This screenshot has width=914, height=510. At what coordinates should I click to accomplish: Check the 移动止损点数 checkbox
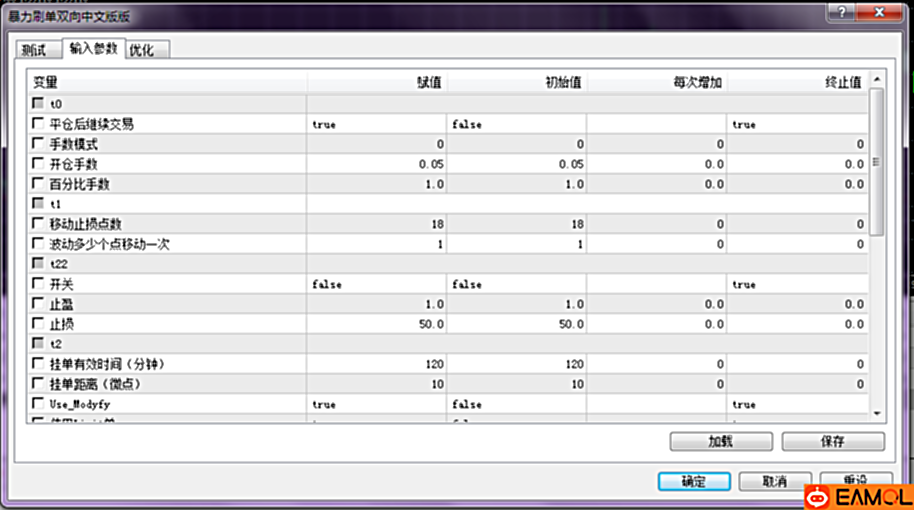(x=38, y=224)
